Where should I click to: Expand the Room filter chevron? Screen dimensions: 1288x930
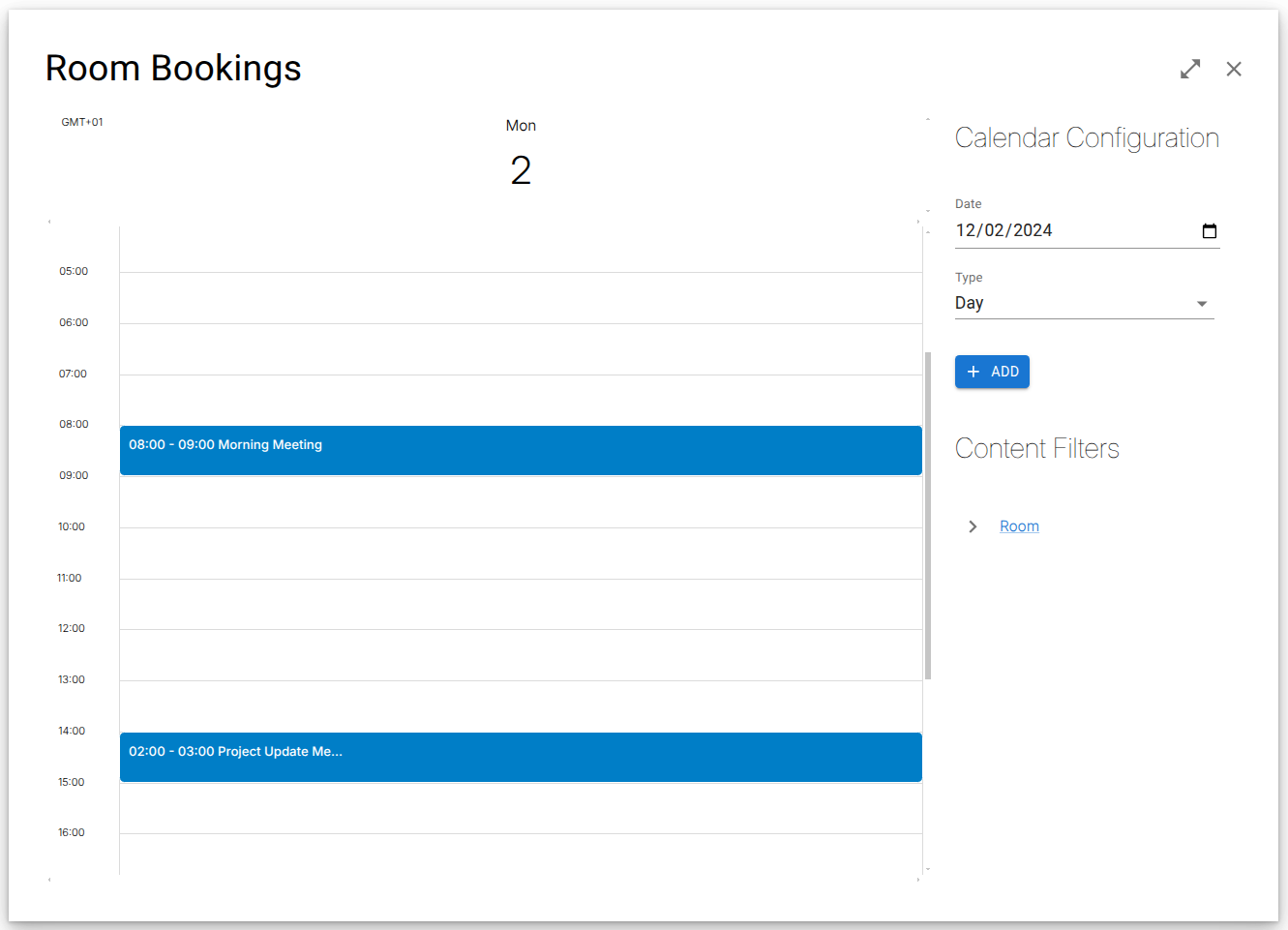coord(973,526)
